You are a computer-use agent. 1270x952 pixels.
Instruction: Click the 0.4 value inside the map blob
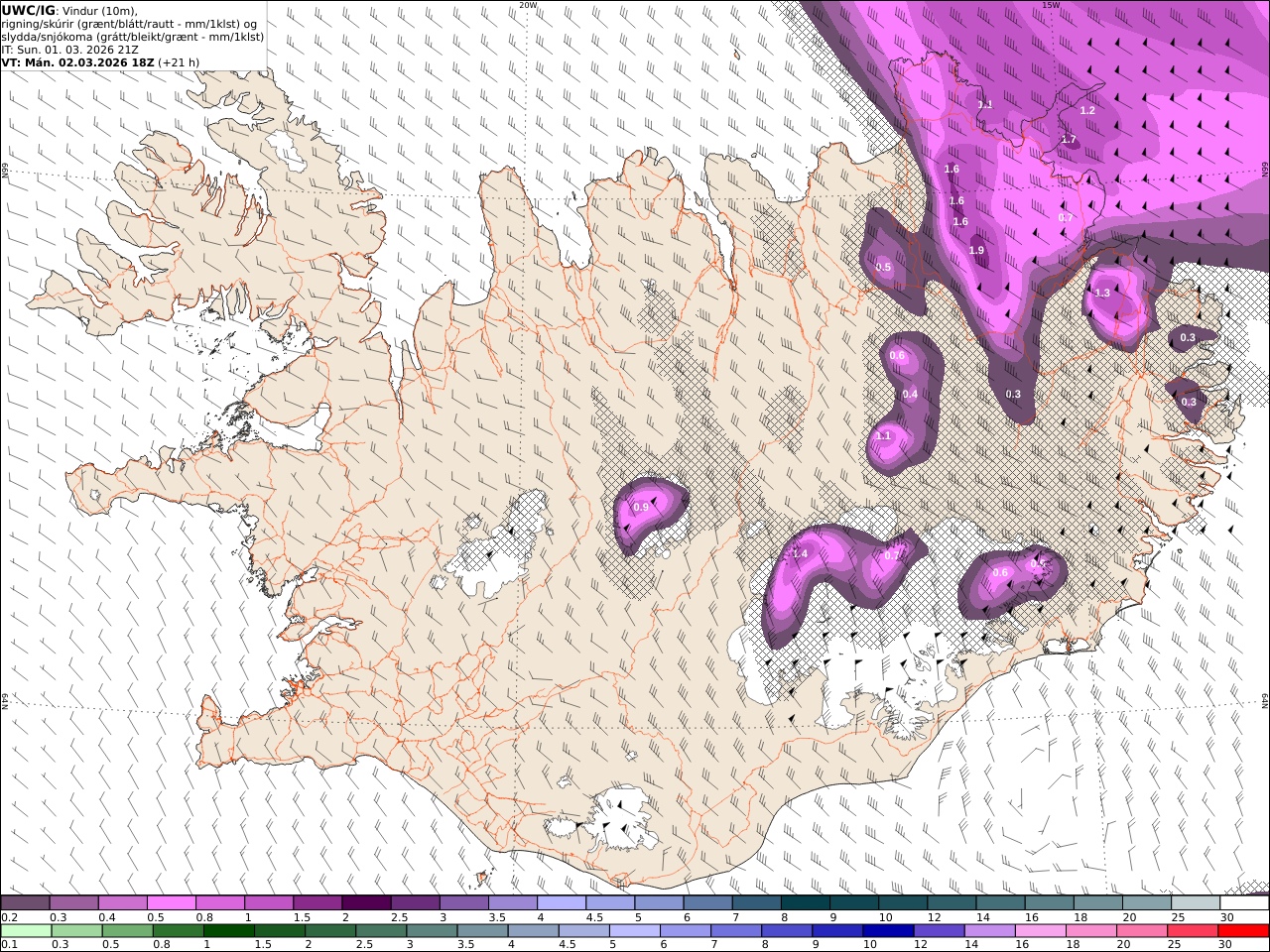click(x=910, y=395)
